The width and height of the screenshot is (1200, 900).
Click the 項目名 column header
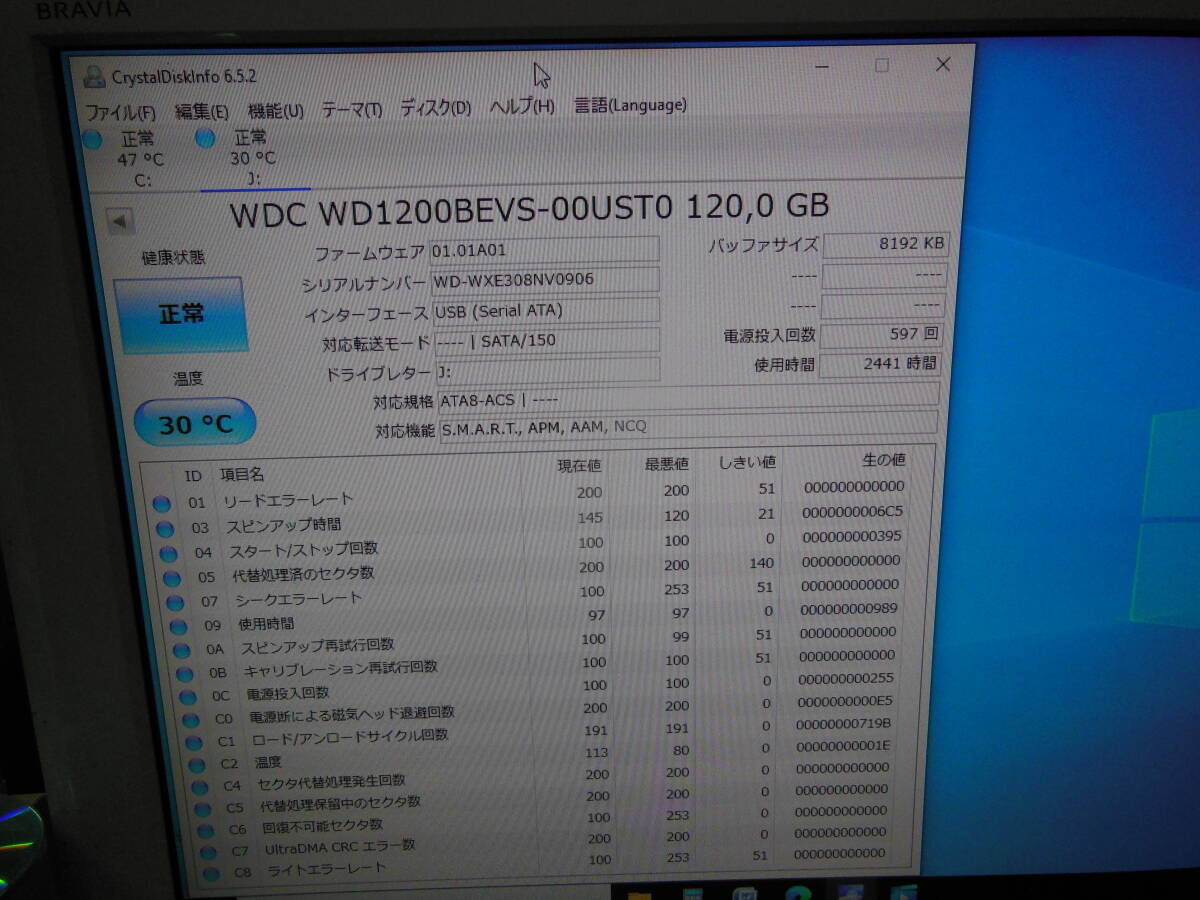[242, 474]
